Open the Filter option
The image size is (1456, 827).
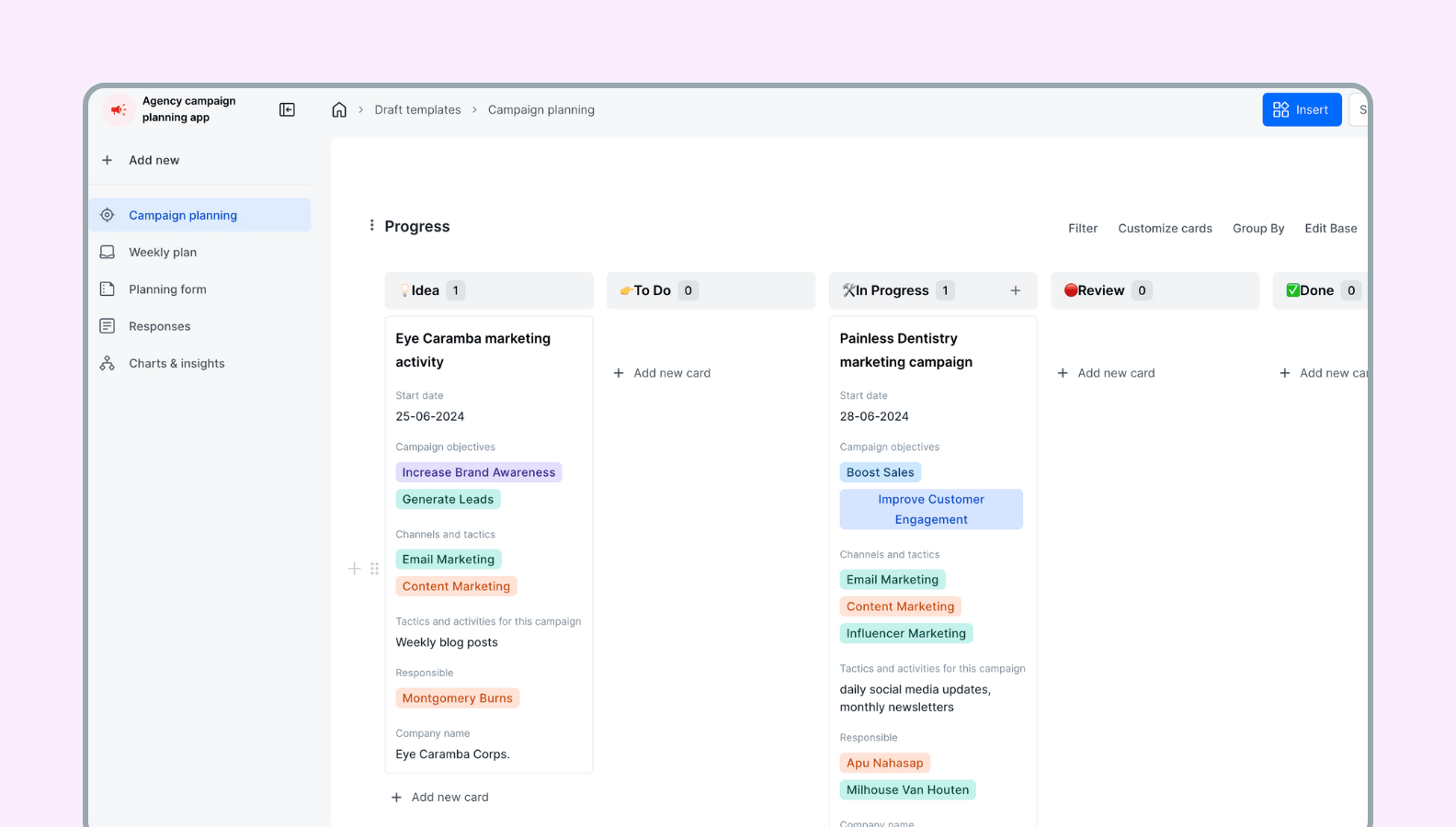1083,228
